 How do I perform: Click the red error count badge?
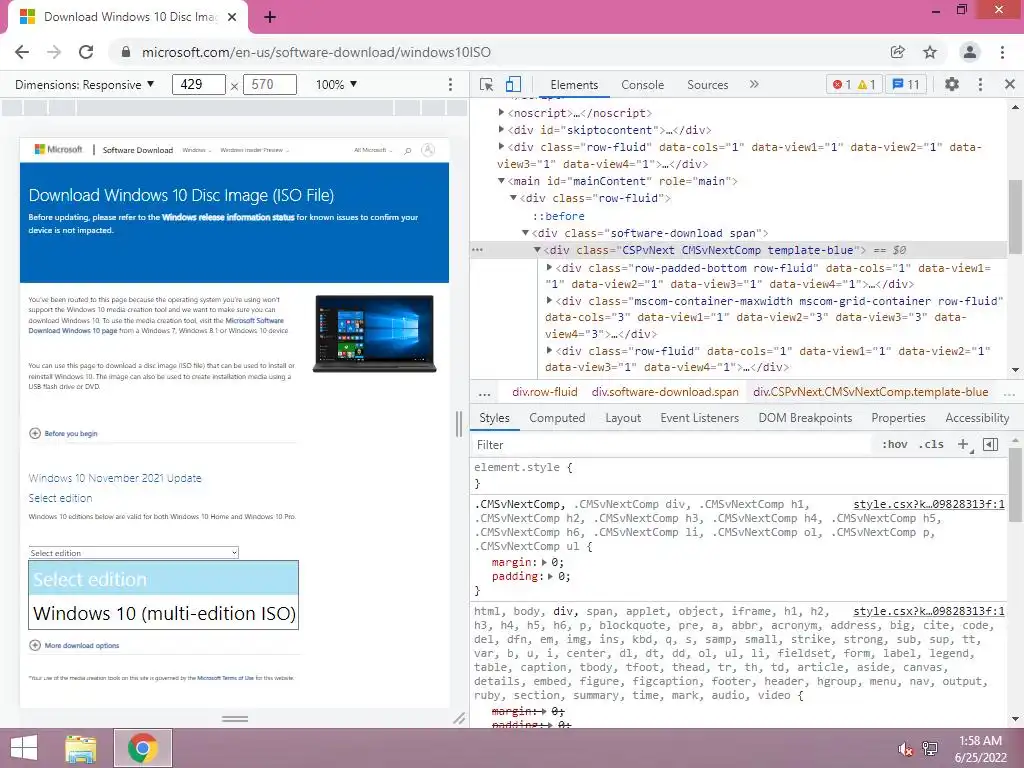click(x=842, y=84)
